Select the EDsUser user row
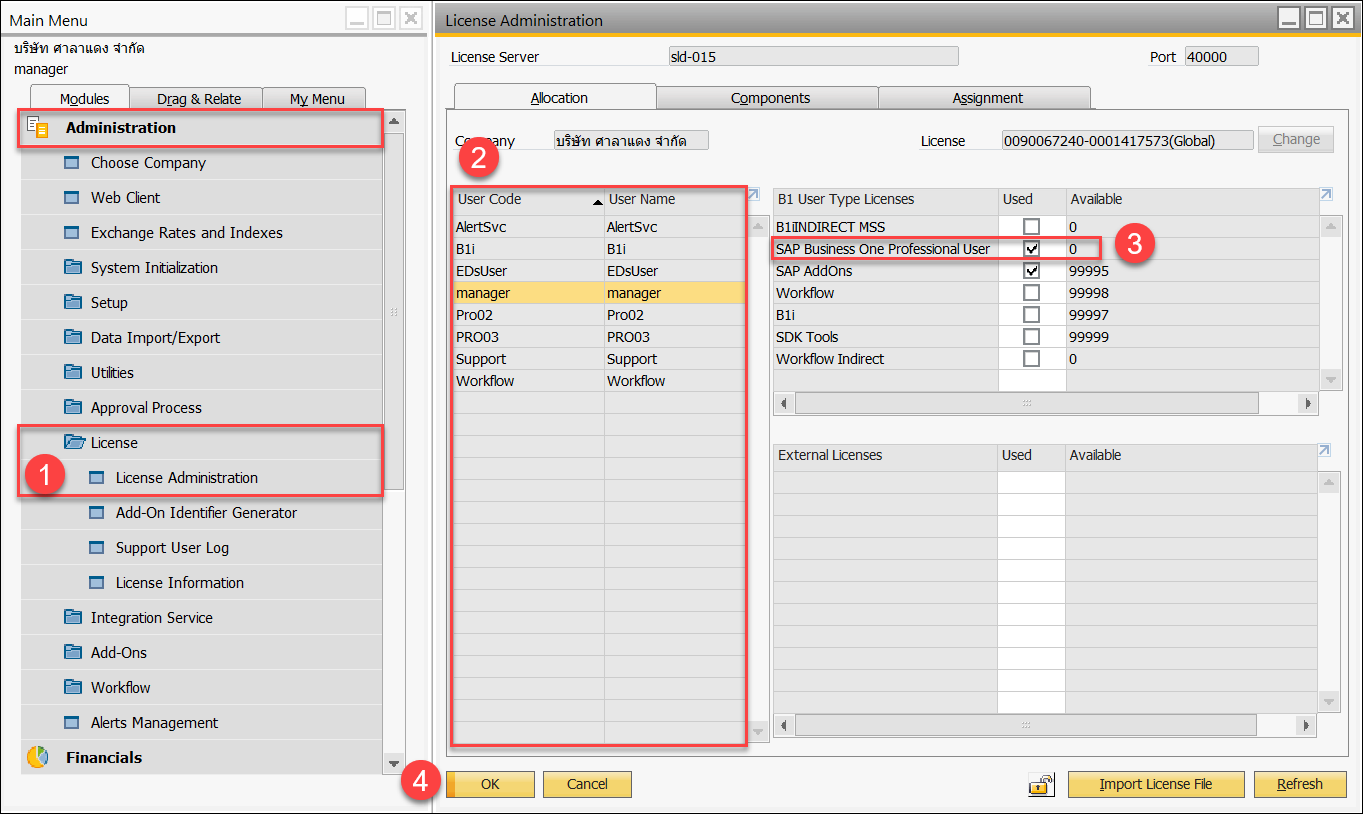 [599, 271]
